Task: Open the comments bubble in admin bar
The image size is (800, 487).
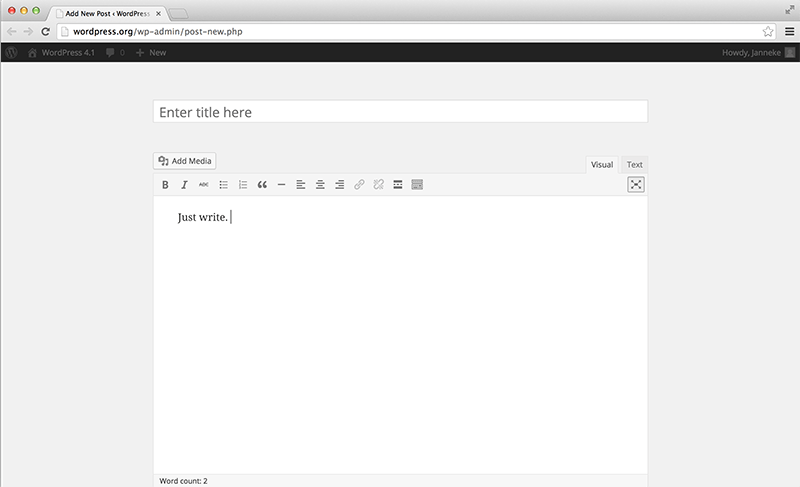Action: click(115, 53)
